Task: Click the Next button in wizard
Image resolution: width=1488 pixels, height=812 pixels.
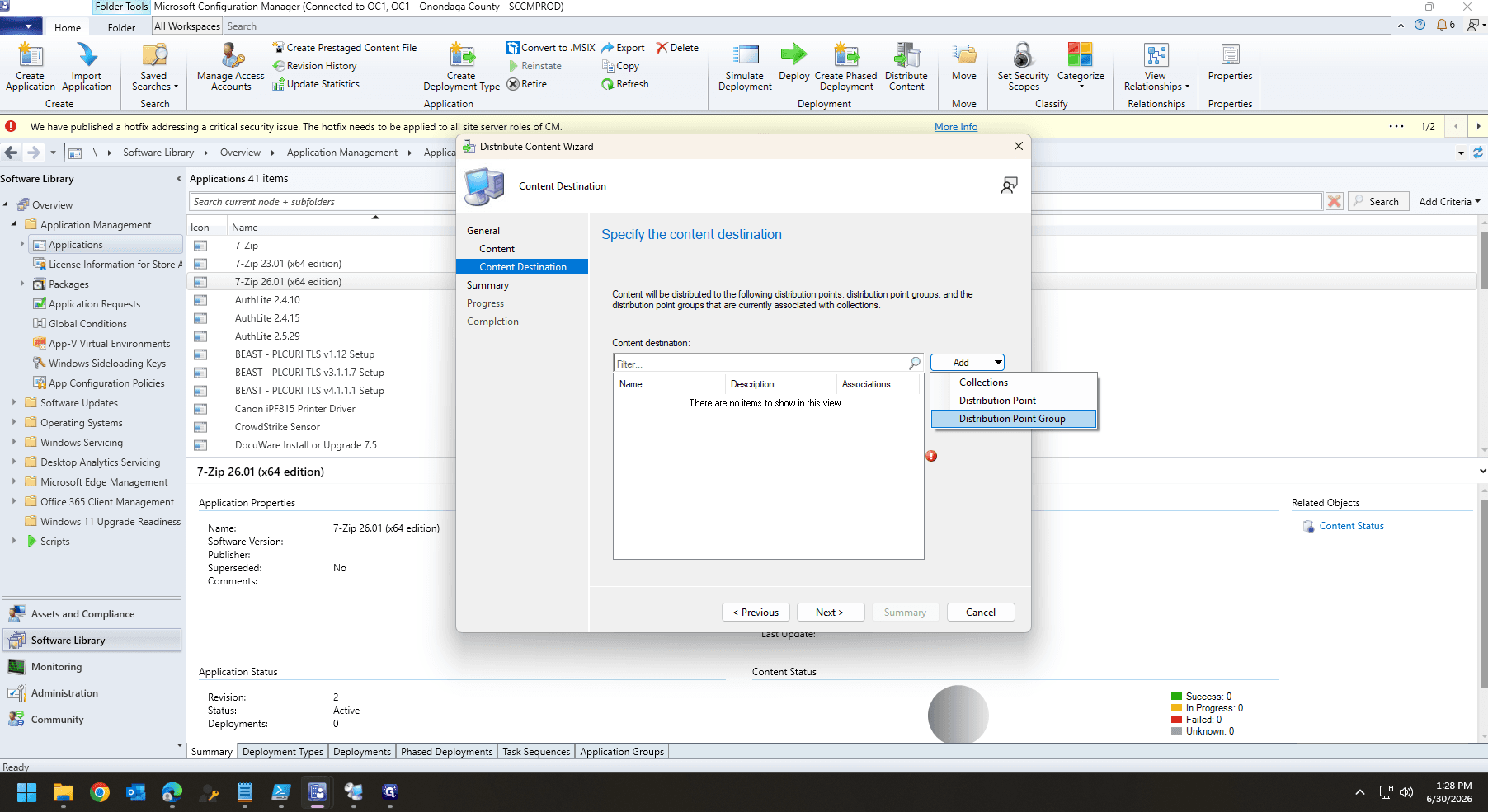Action: tap(830, 613)
